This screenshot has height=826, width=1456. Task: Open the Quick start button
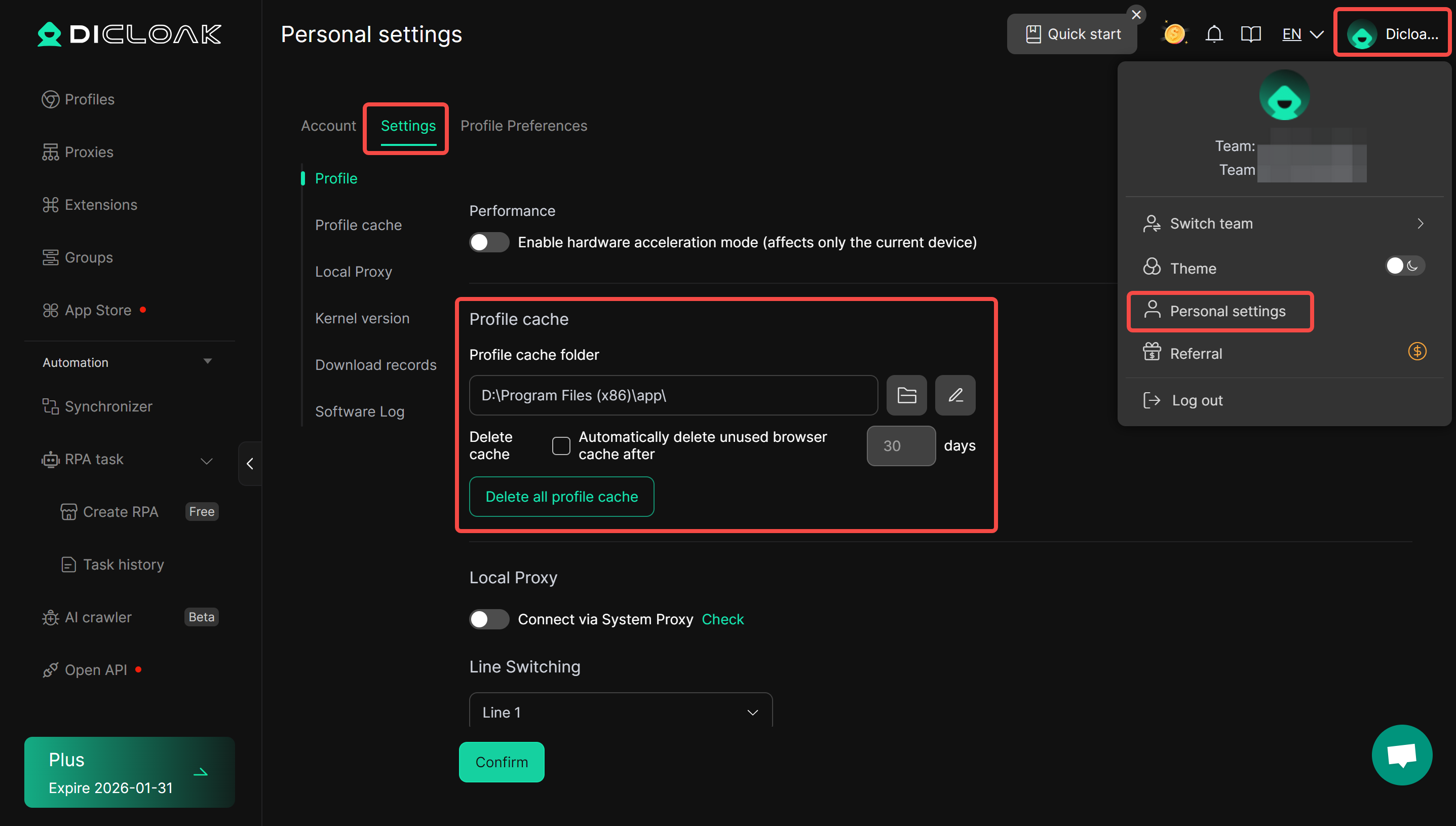click(1071, 34)
